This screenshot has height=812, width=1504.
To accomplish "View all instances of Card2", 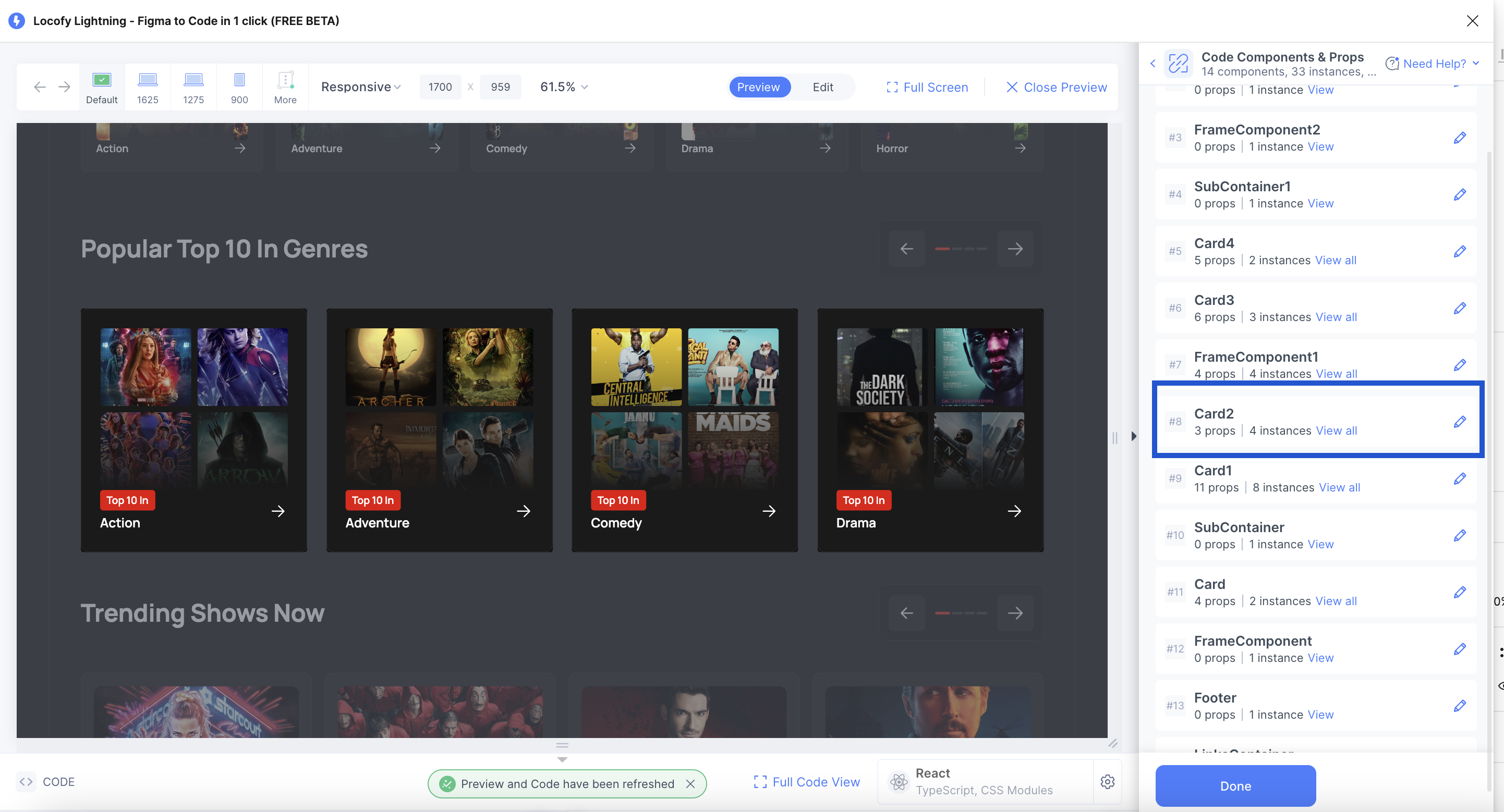I will coord(1337,430).
